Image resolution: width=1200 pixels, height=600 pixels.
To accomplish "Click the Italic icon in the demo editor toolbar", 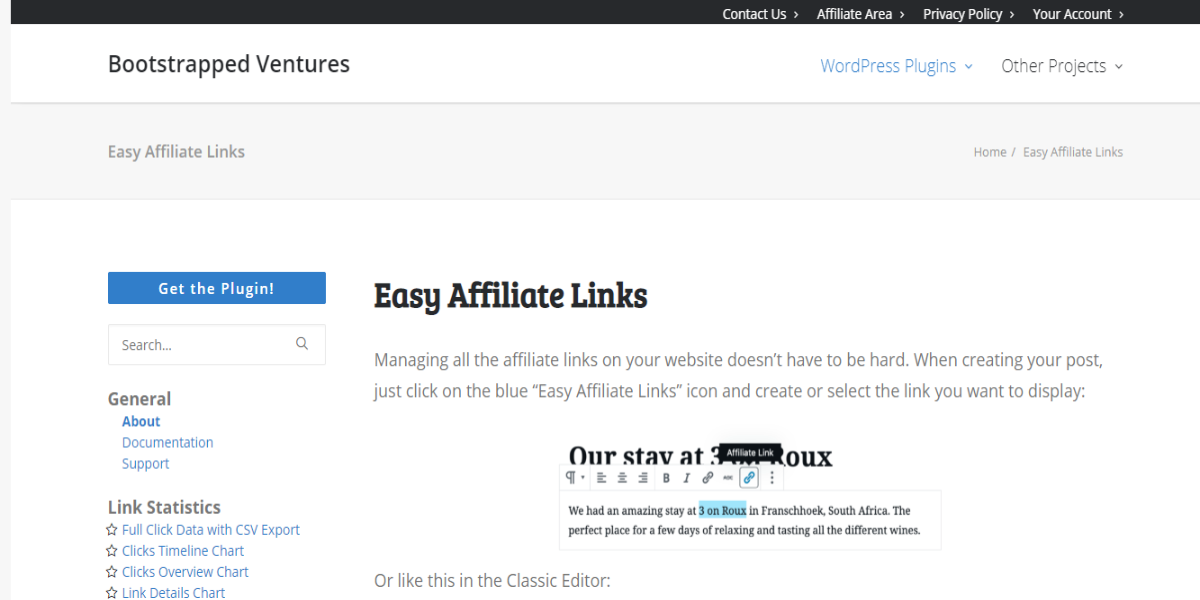I will tap(686, 477).
